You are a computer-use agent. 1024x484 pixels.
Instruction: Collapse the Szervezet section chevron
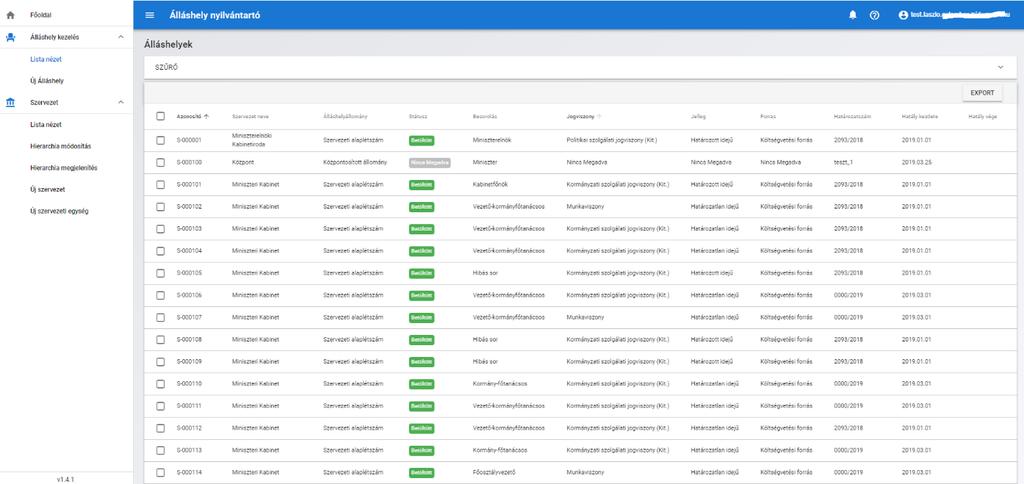pyautogui.click(x=120, y=103)
